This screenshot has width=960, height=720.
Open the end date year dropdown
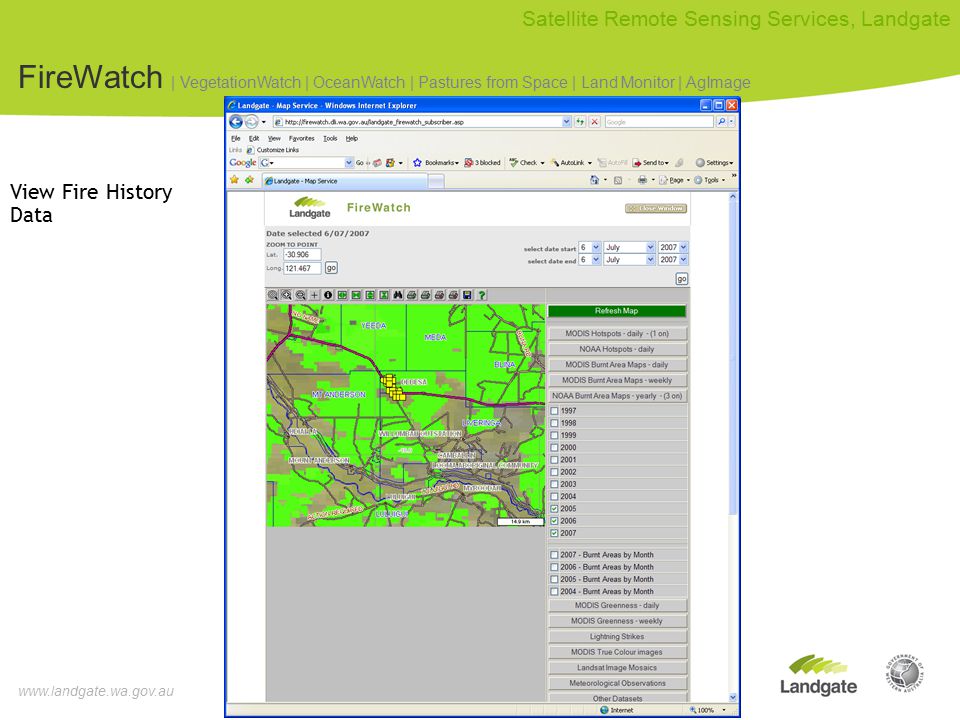tap(673, 260)
